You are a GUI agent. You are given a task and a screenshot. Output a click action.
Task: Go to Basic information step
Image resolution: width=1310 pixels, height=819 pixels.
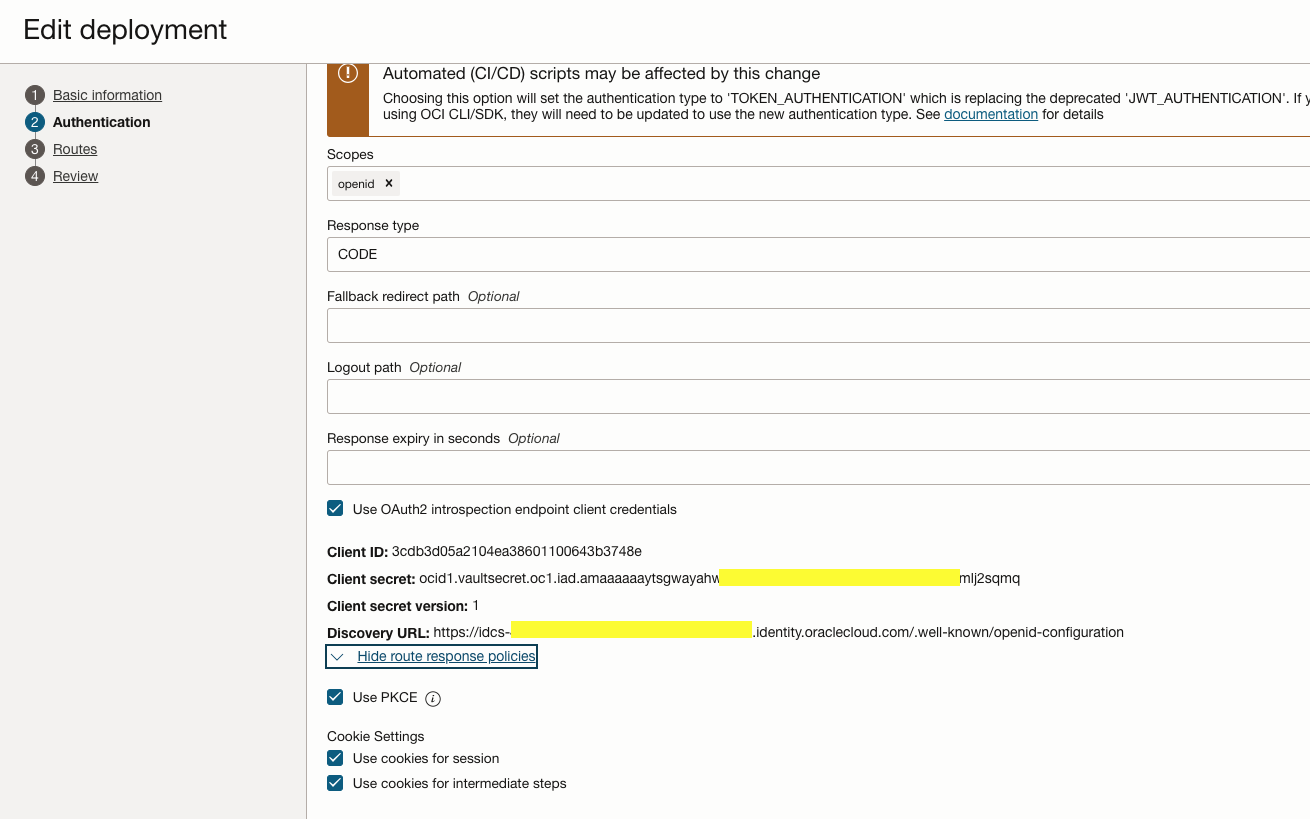tap(107, 95)
